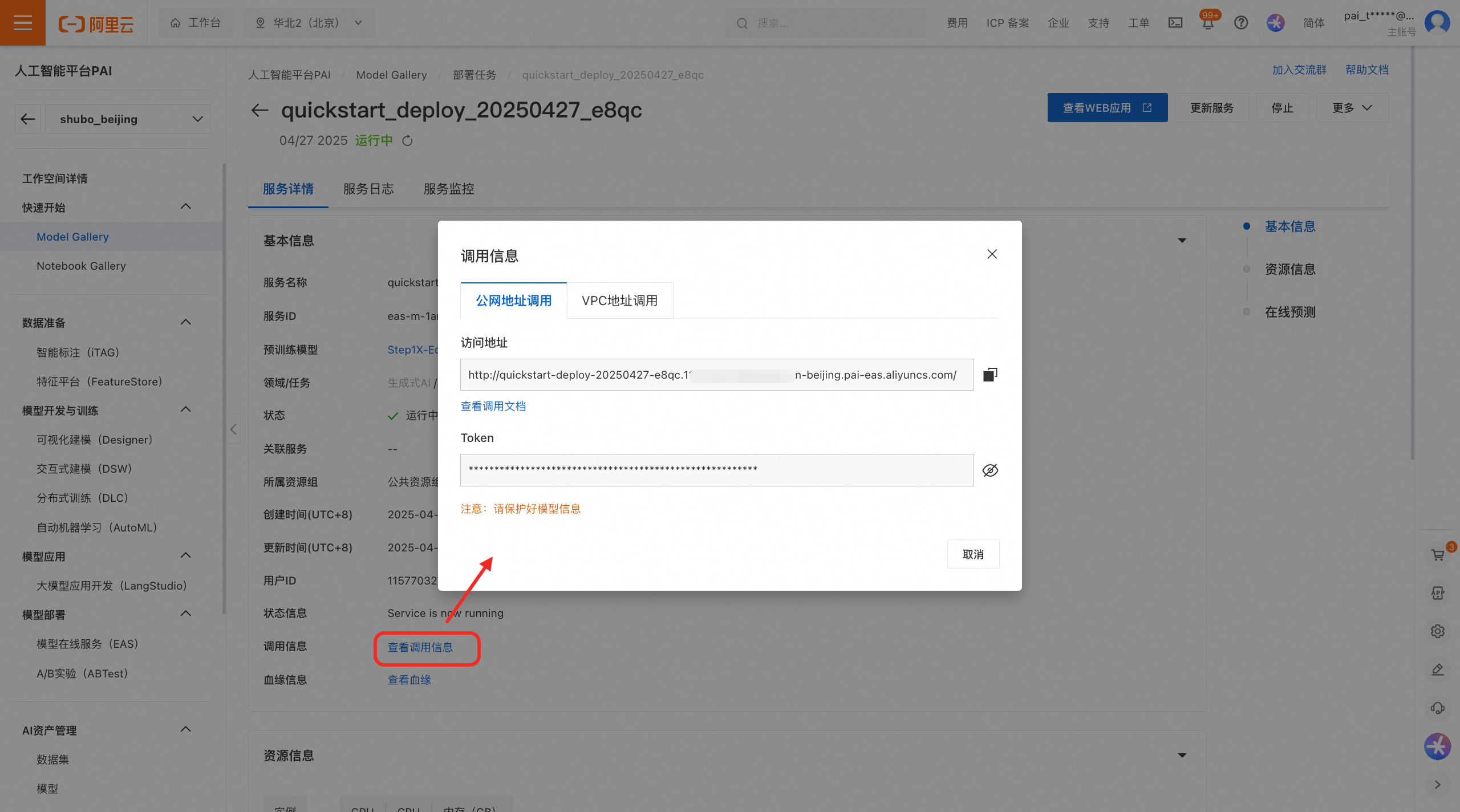Collapse the 模型开发与训练 section
This screenshot has height=812, width=1460.
coord(186,409)
